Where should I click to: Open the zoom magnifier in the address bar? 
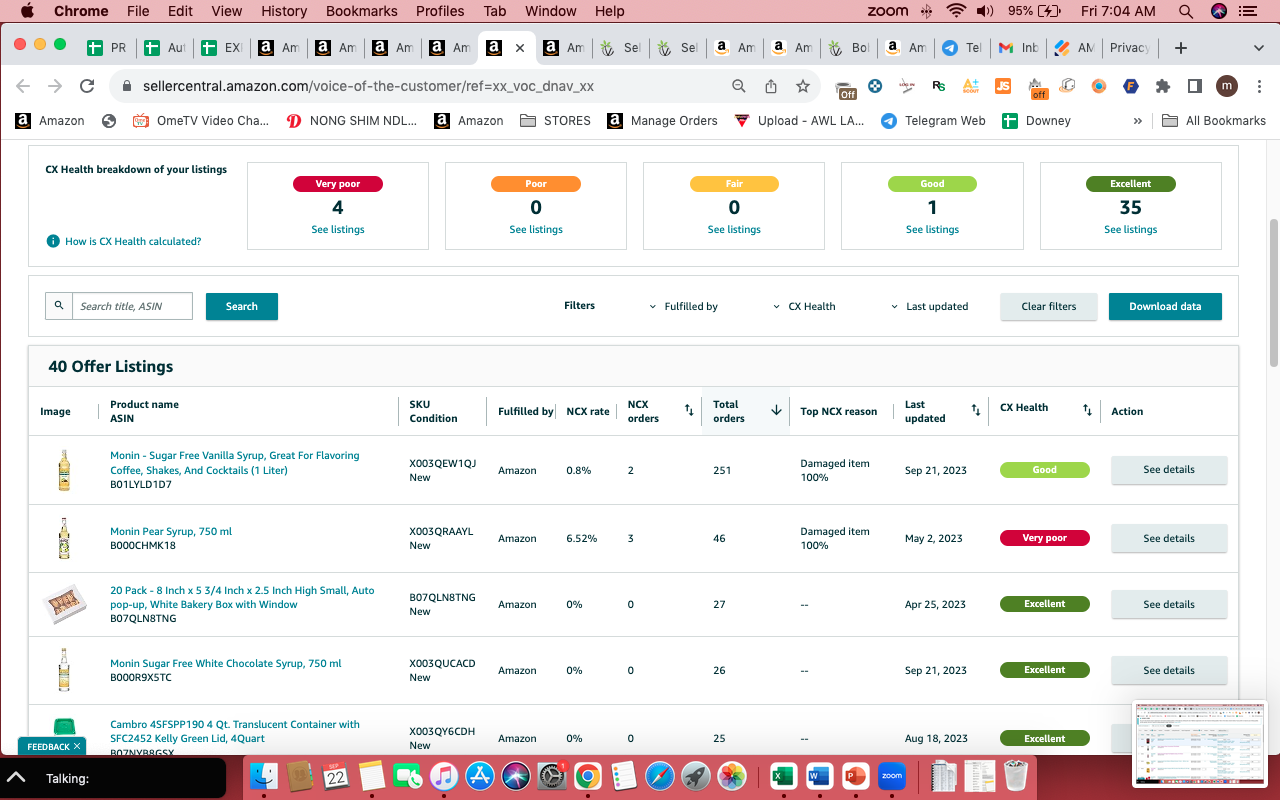(x=739, y=86)
